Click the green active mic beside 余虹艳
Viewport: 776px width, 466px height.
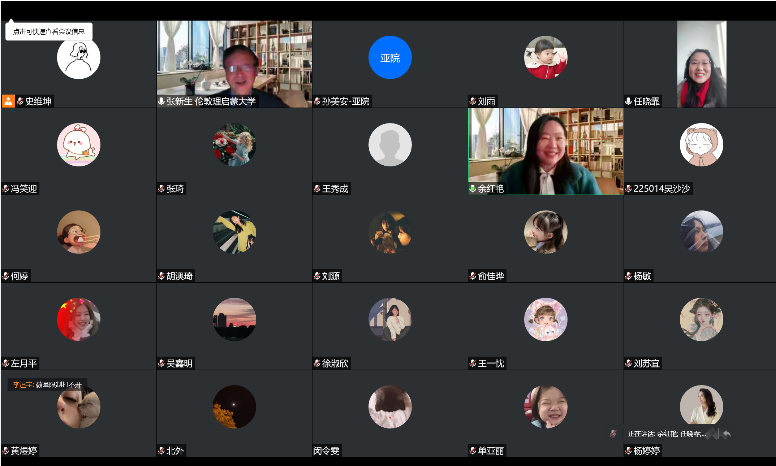(473, 188)
